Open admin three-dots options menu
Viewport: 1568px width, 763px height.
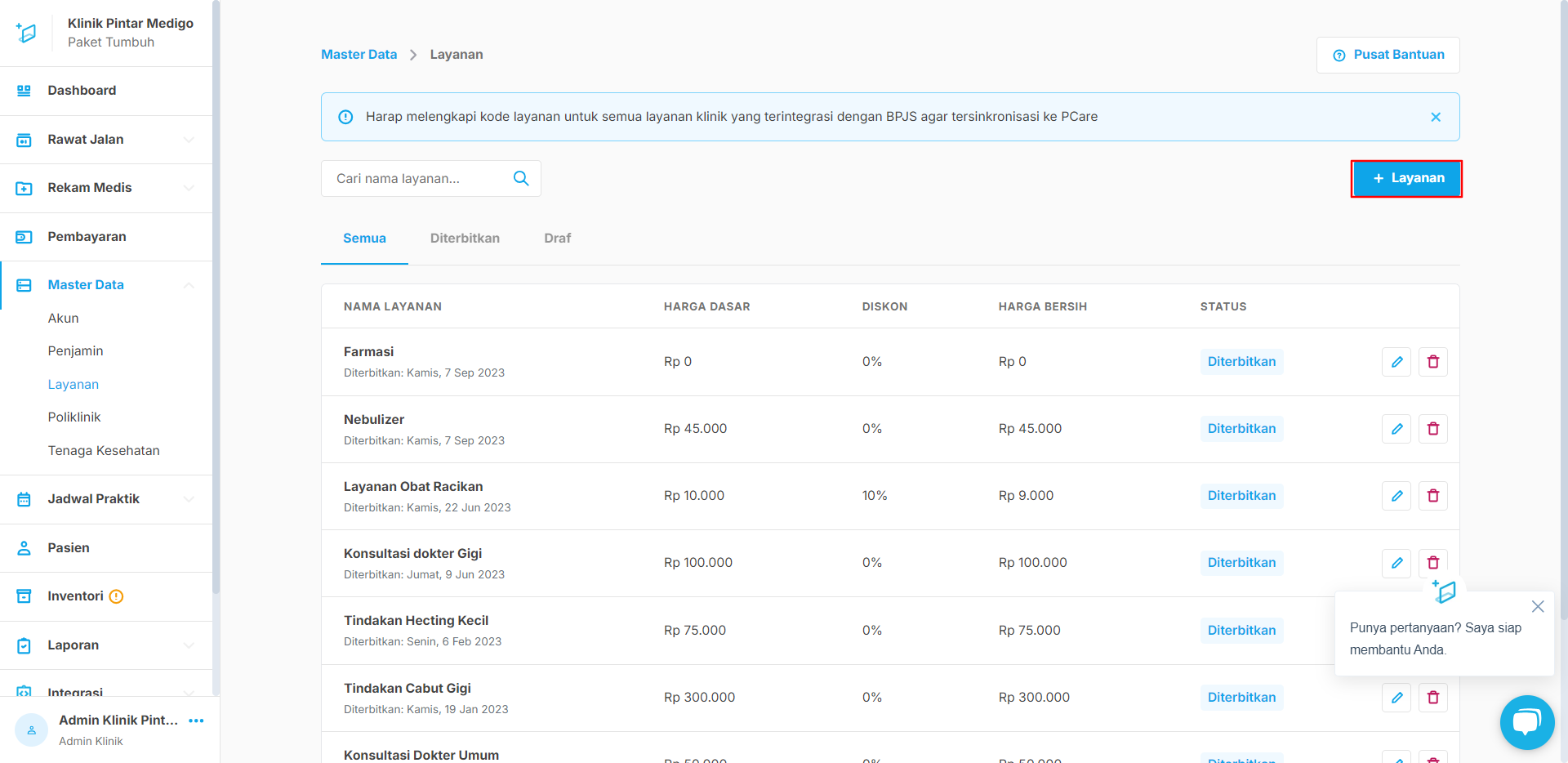coord(196,721)
